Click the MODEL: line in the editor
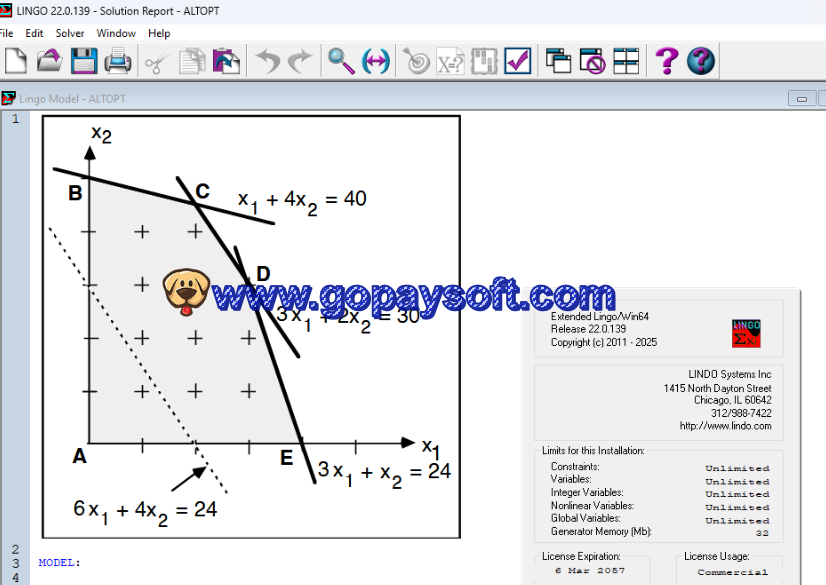The image size is (826, 585). pos(60,563)
